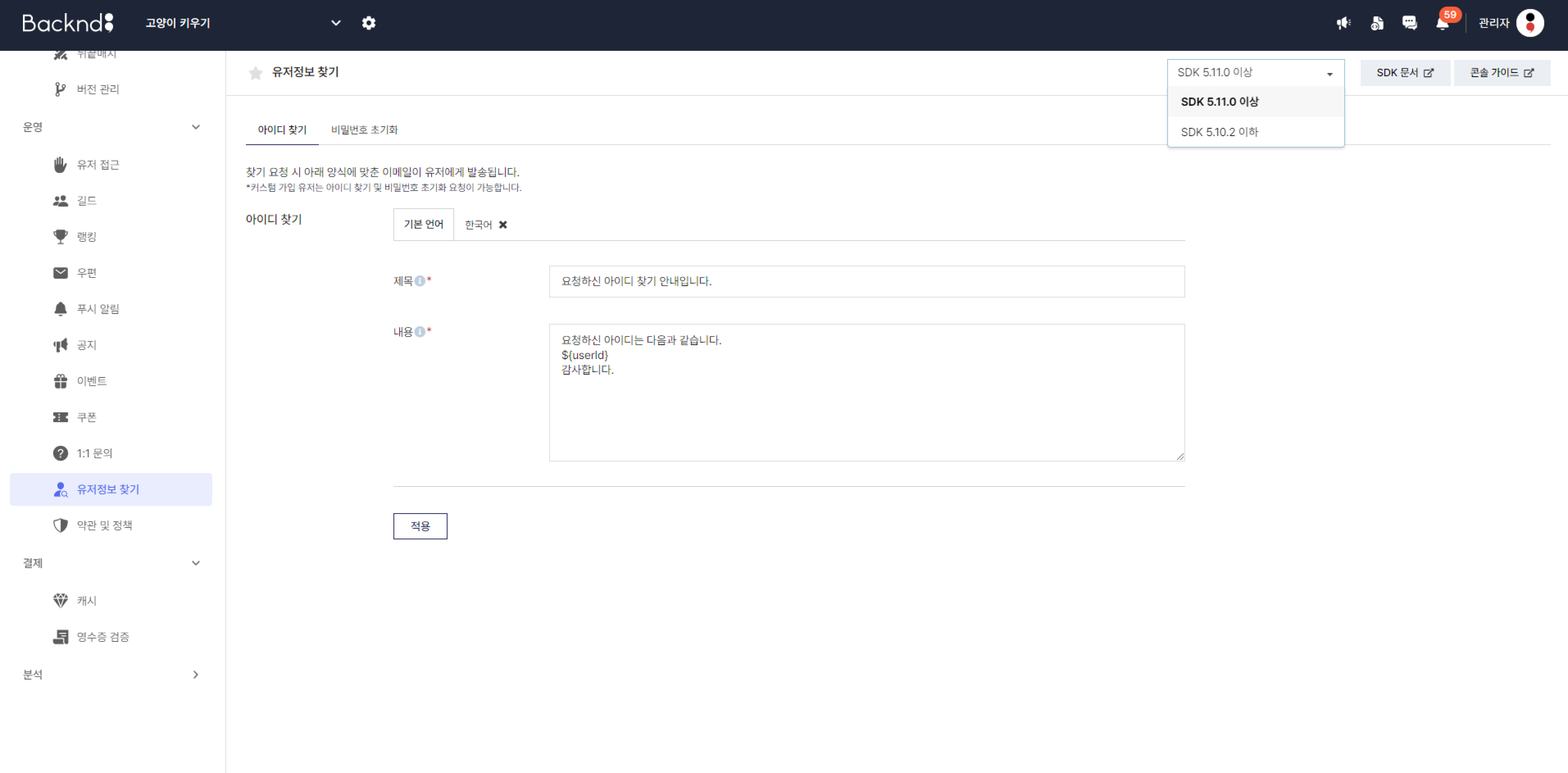Remove the 한국어 language tab with X
This screenshot has width=1568, height=773.
click(x=503, y=225)
